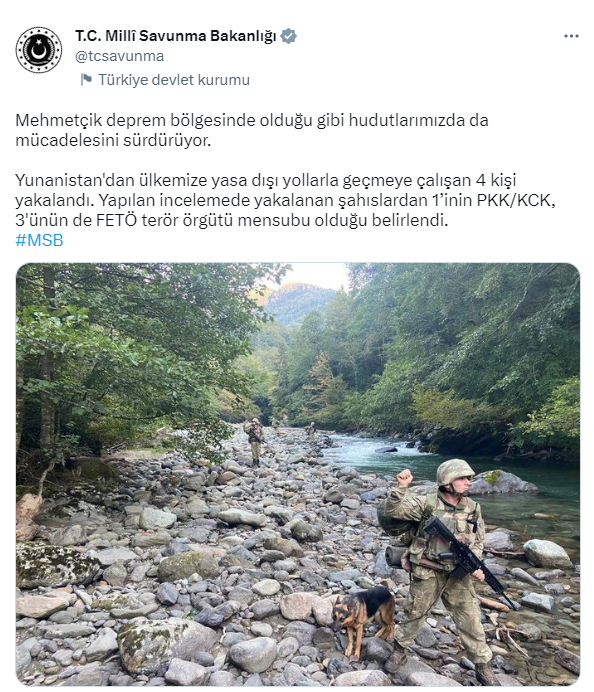Click the distant soldier walking on rocks

coord(255,442)
